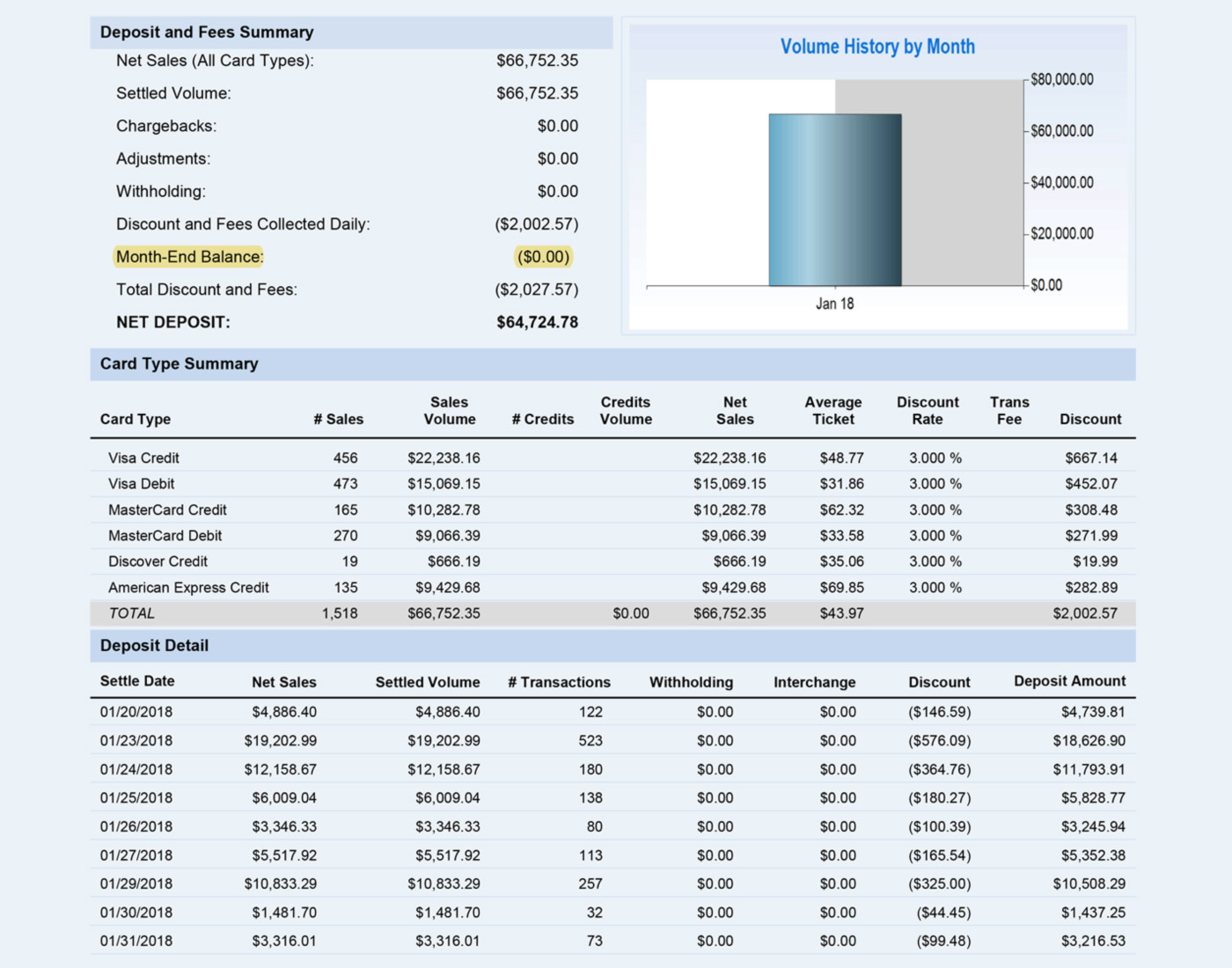Click the Jan 18 bar in the chart
Image resolution: width=1232 pixels, height=968 pixels.
coord(835,200)
